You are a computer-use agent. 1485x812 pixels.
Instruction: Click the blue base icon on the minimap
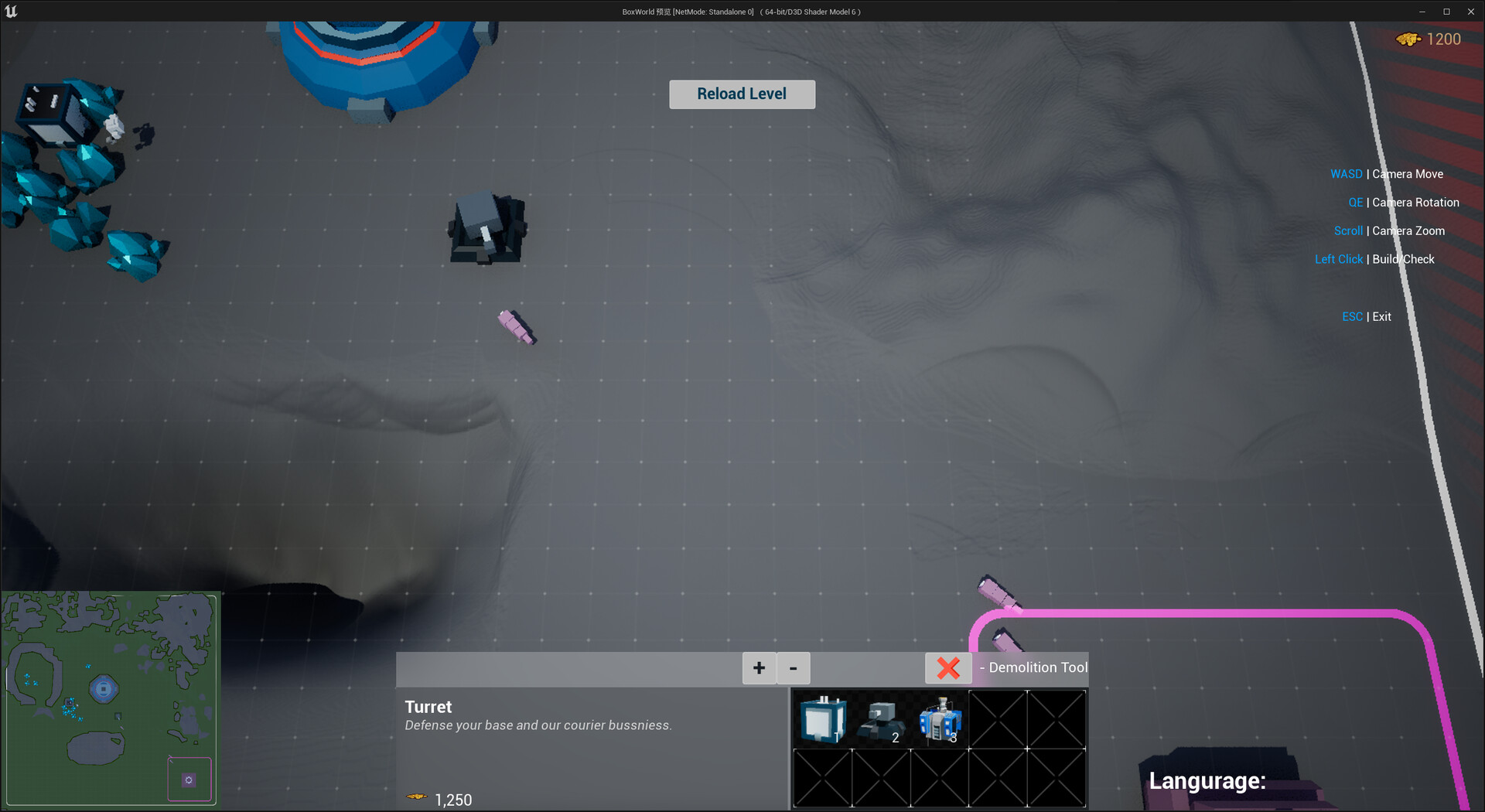coord(104,688)
